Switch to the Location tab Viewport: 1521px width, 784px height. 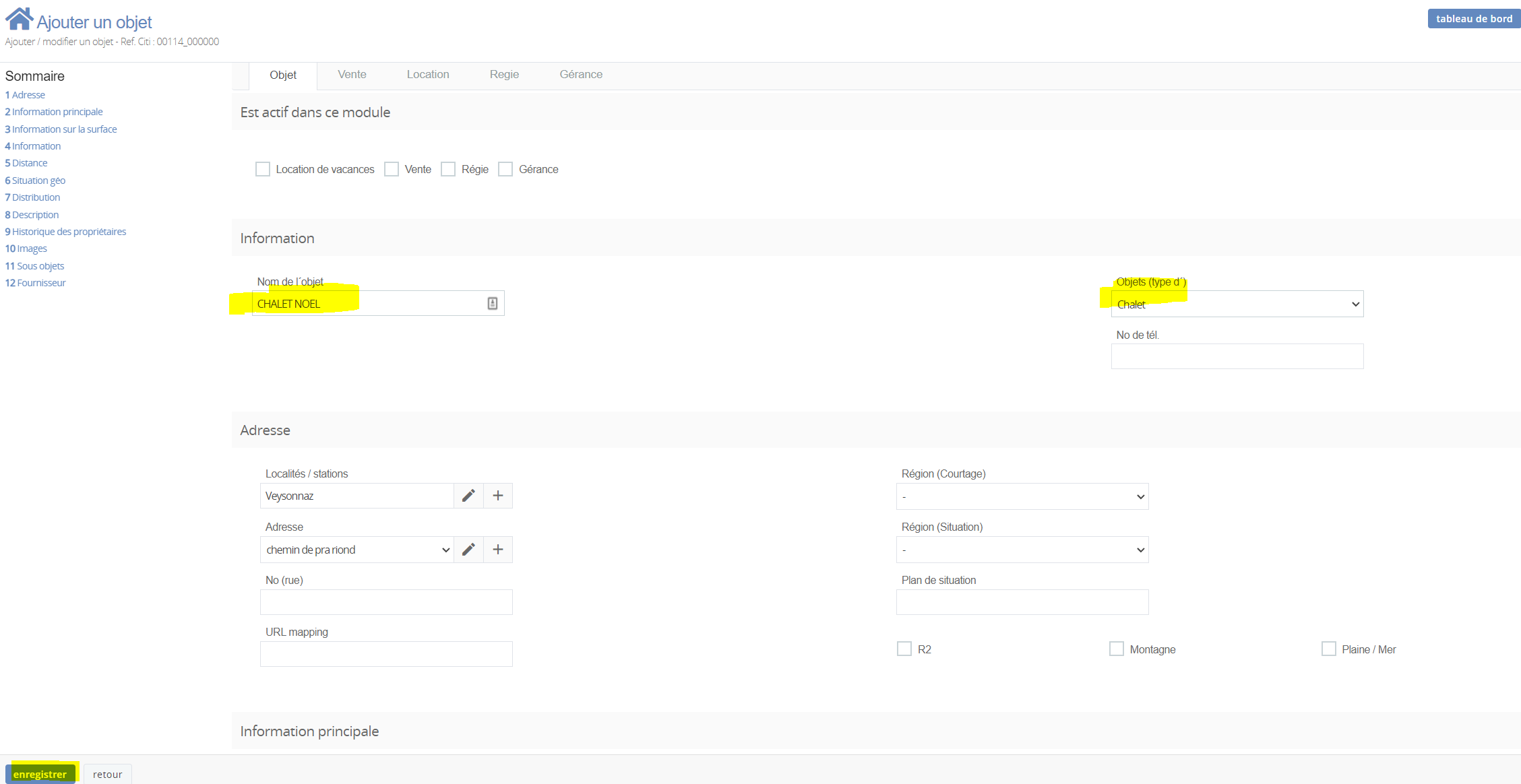tap(427, 75)
